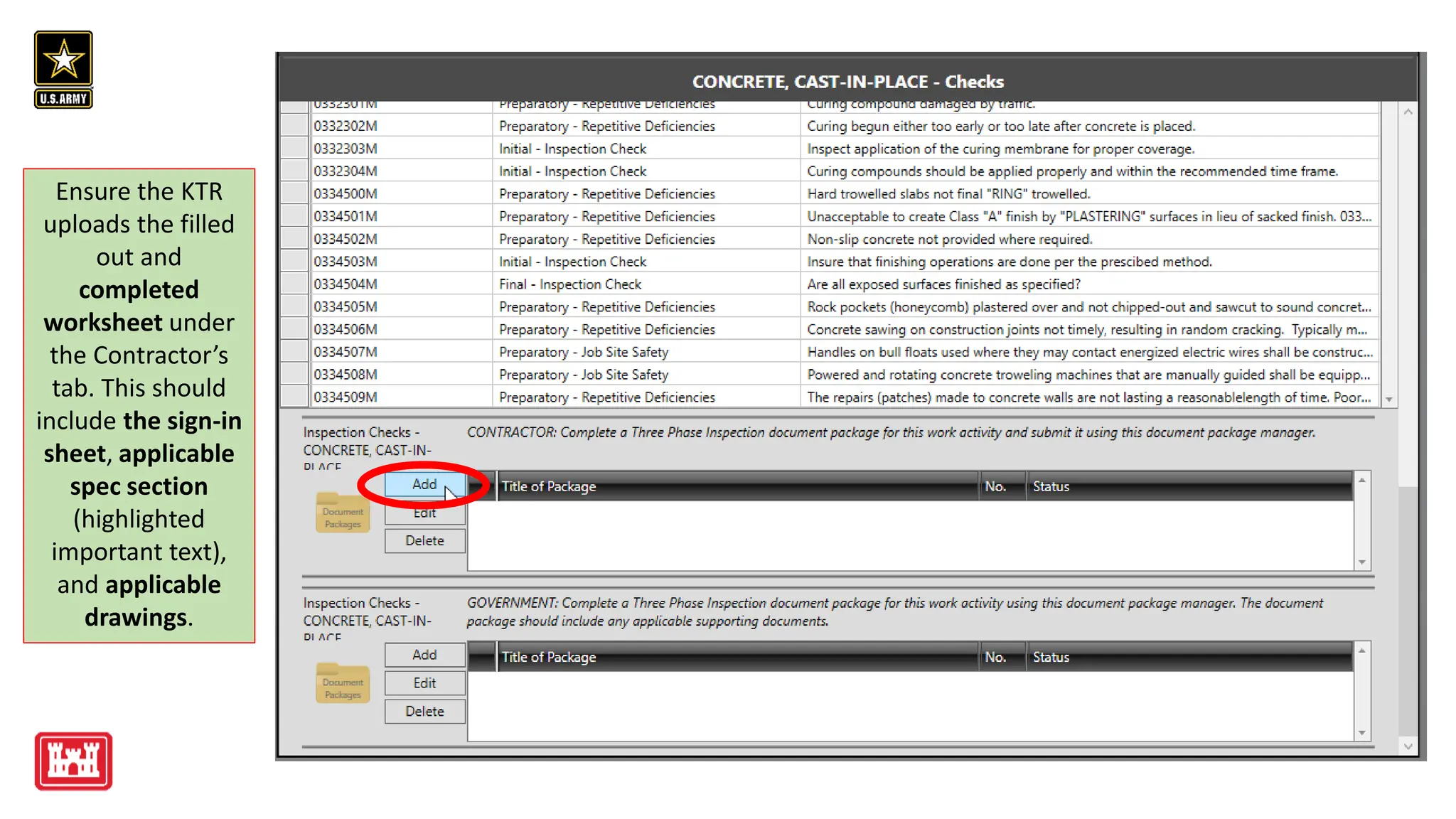This screenshot has height=819, width=1456.
Task: Click the Army Corps of Engineers castle logo
Action: 73,761
